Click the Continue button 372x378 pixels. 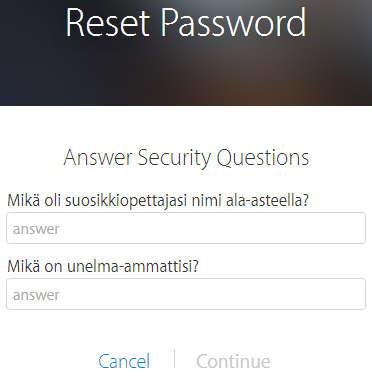pyautogui.click(x=233, y=361)
